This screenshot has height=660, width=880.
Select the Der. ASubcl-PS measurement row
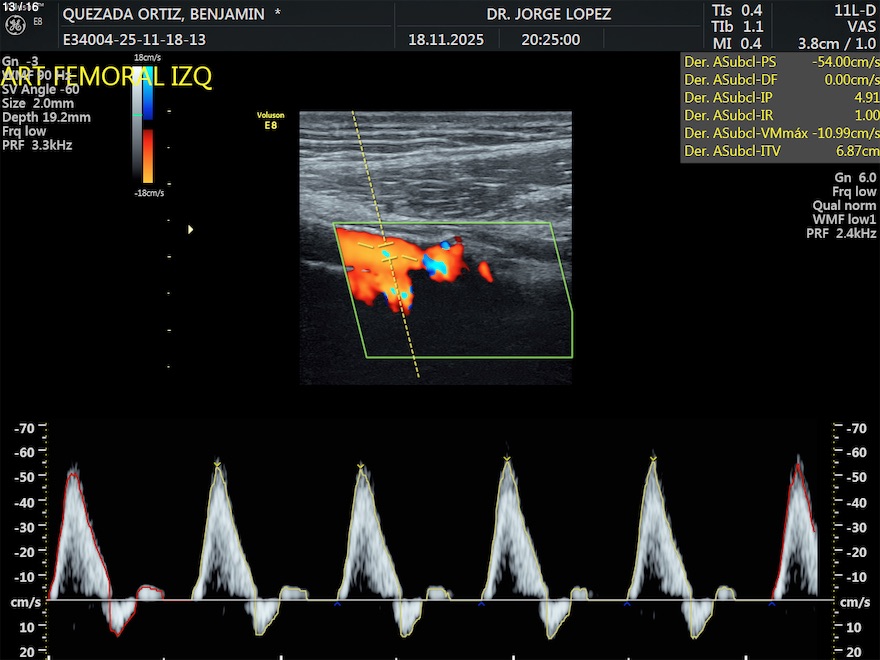(780, 61)
